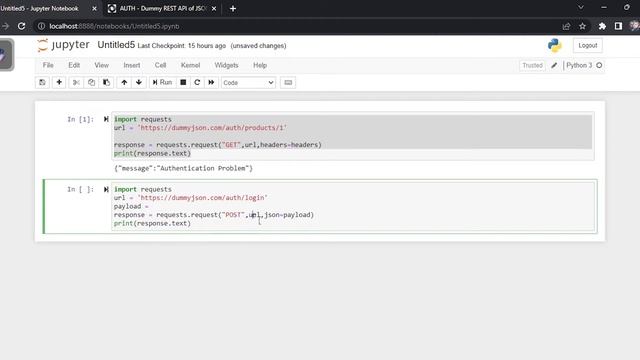Restart kernel and run all cells icon

tap(211, 82)
